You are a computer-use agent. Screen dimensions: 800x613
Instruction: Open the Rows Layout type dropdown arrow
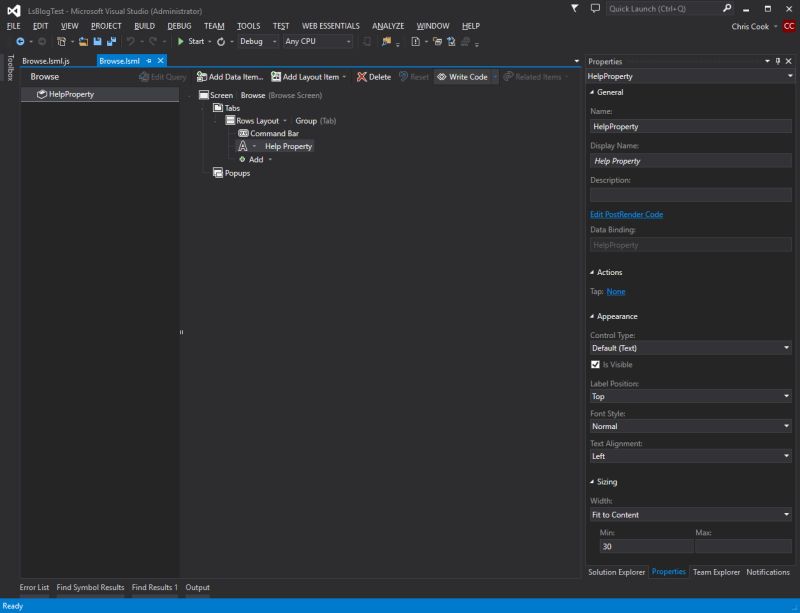(285, 121)
